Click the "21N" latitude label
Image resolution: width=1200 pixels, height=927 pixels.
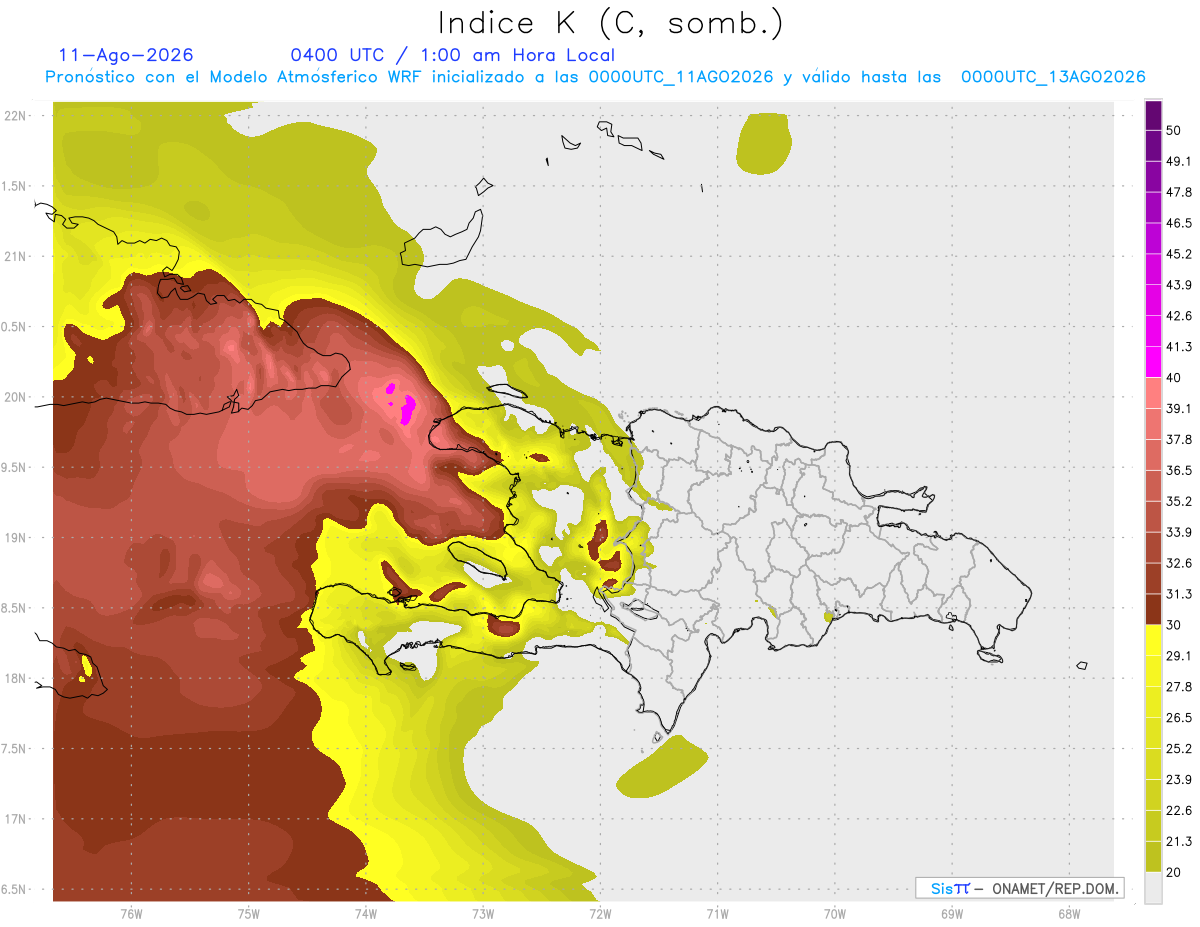click(16, 256)
